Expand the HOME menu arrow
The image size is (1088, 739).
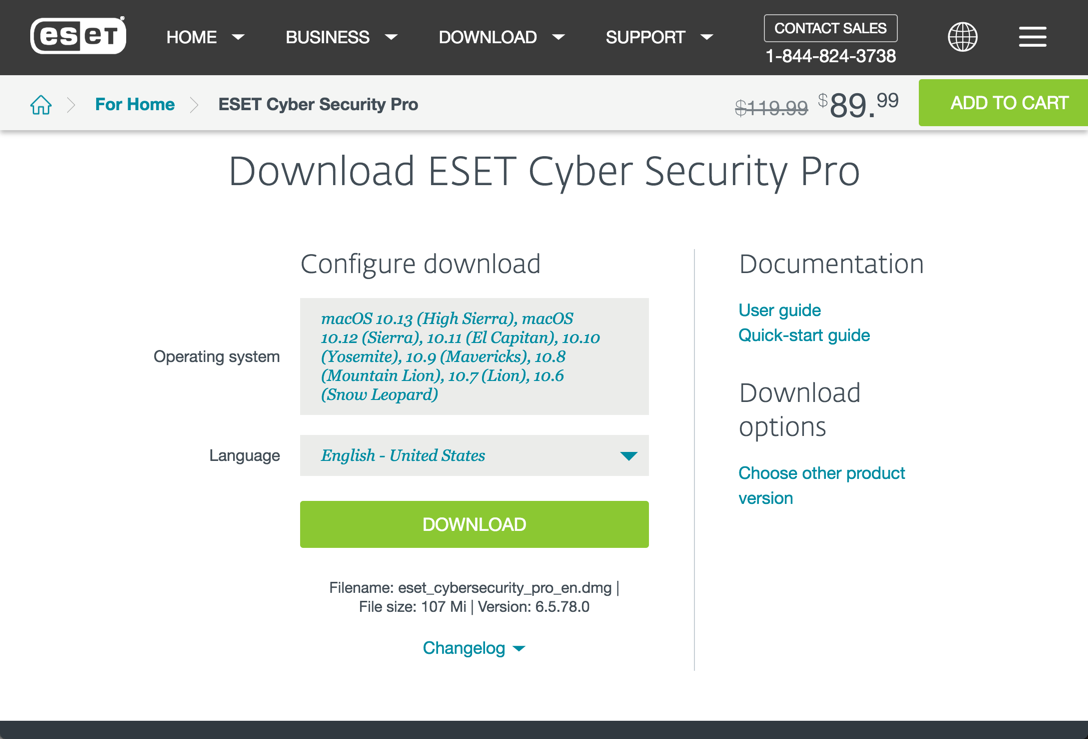(238, 37)
